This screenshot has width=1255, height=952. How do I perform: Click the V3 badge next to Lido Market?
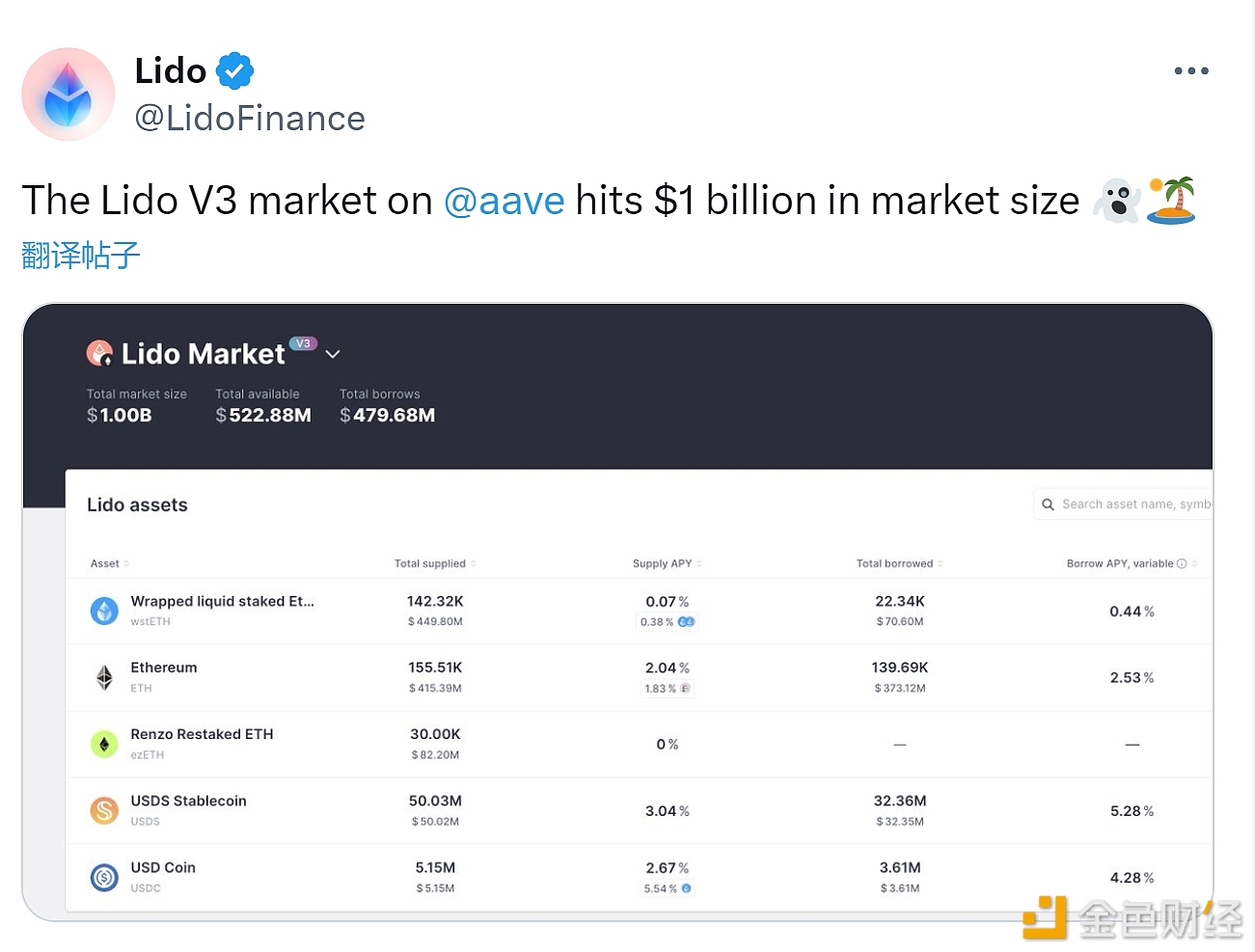303,343
